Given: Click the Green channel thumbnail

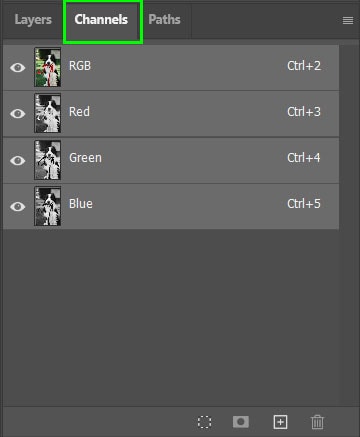Looking at the screenshot, I should pyautogui.click(x=48, y=160).
